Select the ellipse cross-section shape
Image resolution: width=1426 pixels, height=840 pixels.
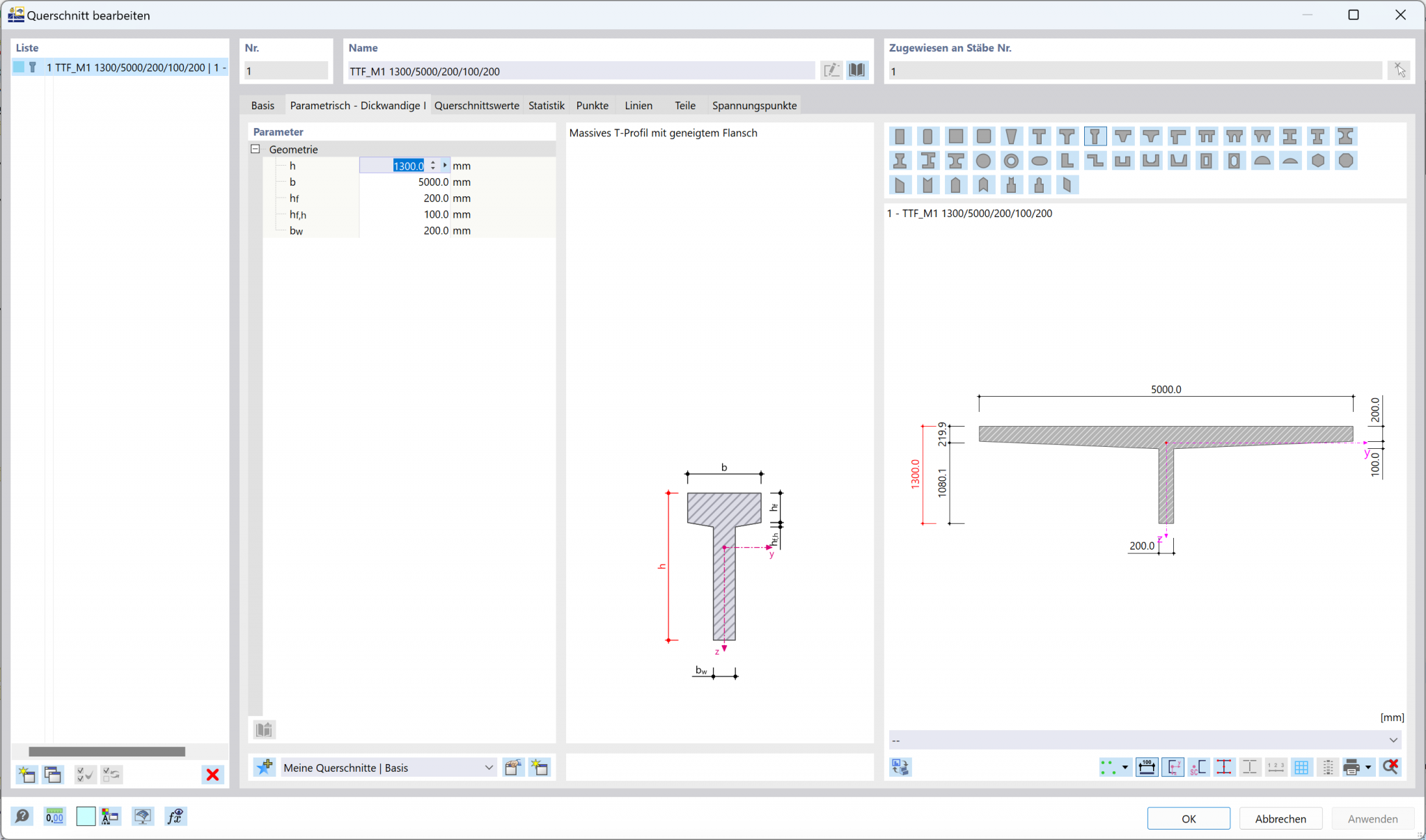[x=1039, y=161]
